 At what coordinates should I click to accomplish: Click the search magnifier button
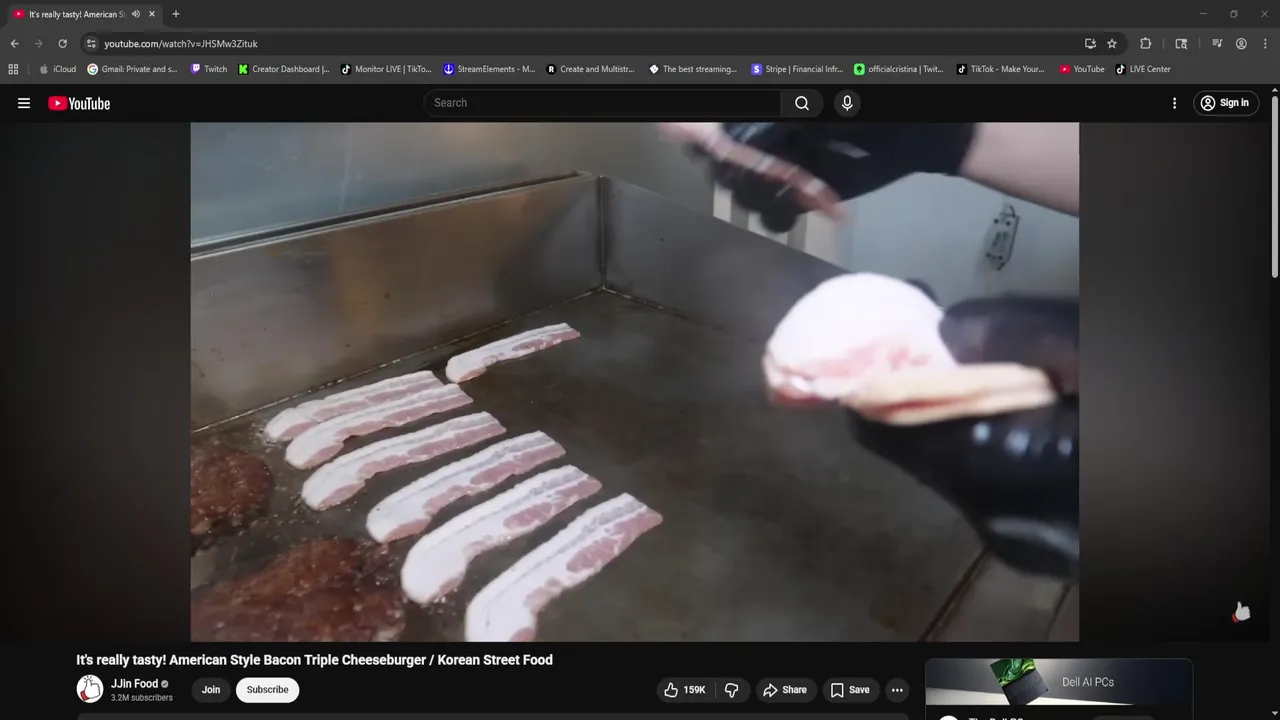(x=802, y=103)
